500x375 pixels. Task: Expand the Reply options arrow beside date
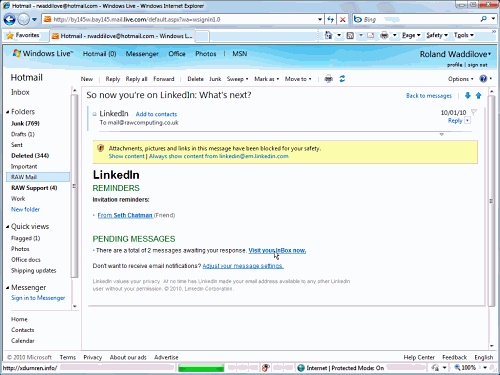[468, 121]
